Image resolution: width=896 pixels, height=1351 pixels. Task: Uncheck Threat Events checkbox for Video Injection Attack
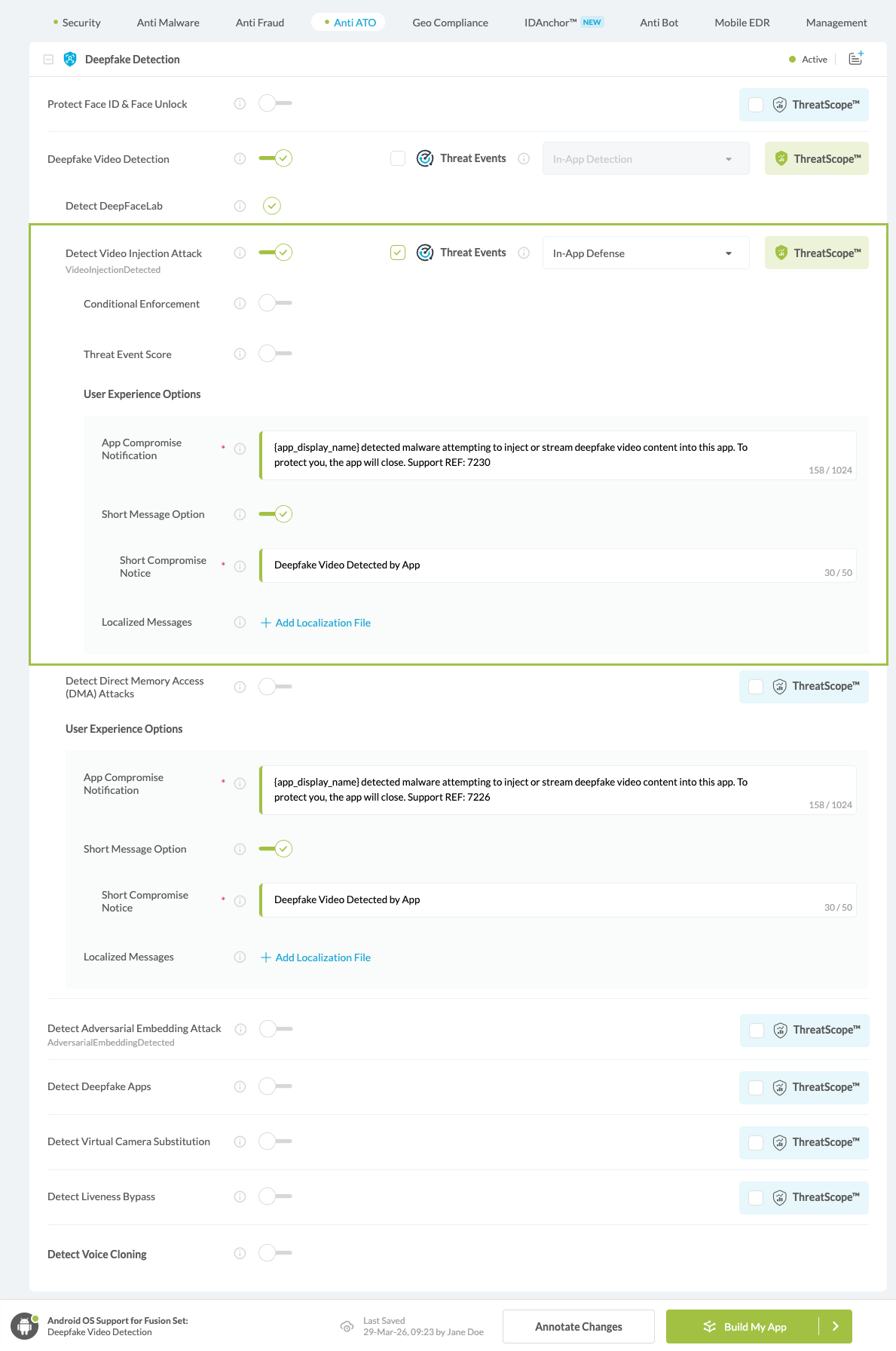click(x=398, y=253)
